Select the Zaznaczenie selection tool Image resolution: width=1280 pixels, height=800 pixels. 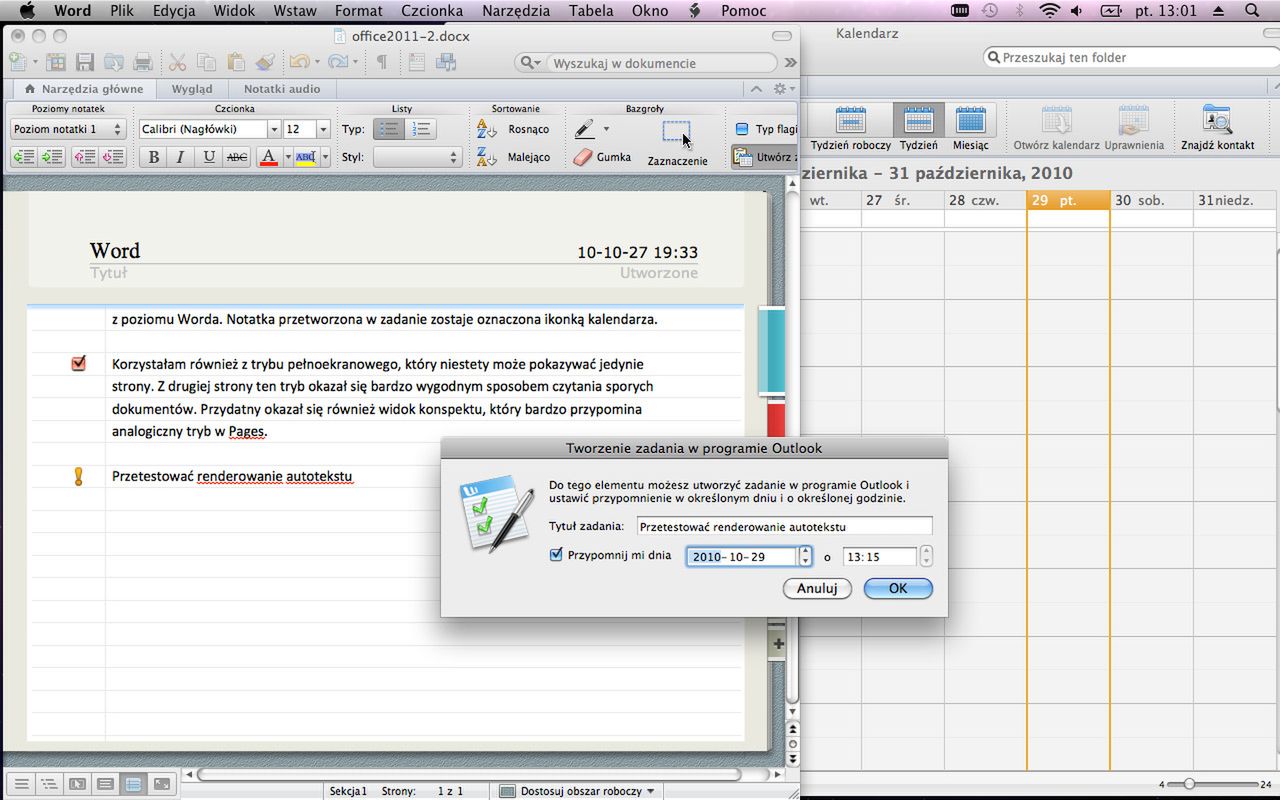[677, 143]
